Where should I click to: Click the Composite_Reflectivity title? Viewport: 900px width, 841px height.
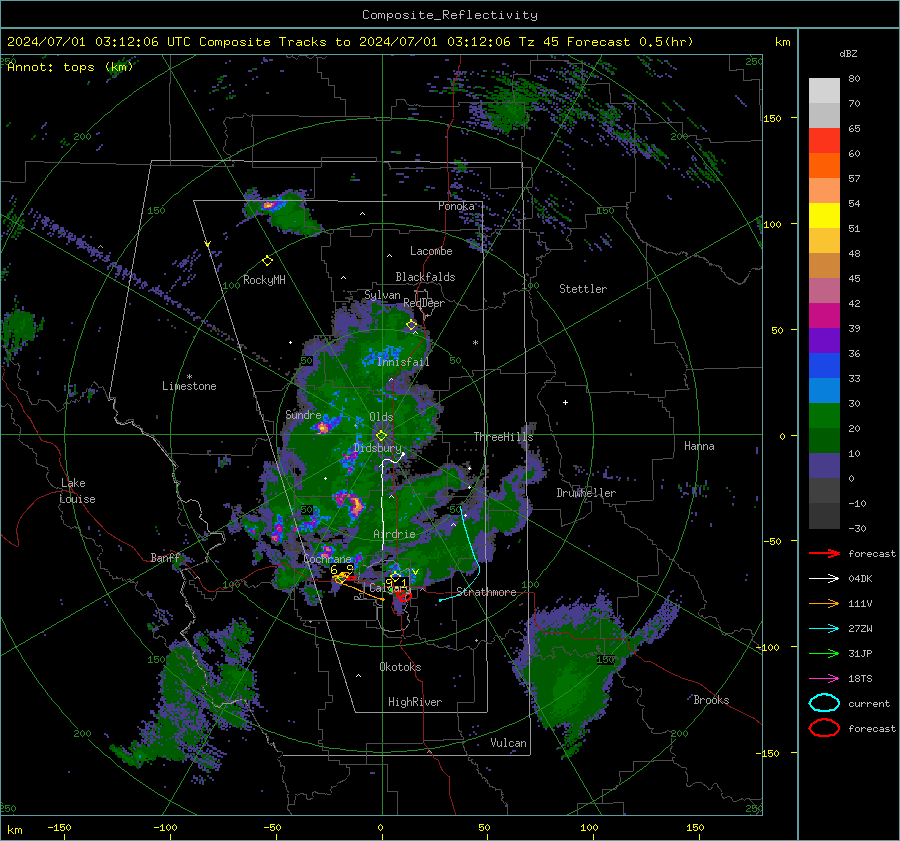[450, 15]
